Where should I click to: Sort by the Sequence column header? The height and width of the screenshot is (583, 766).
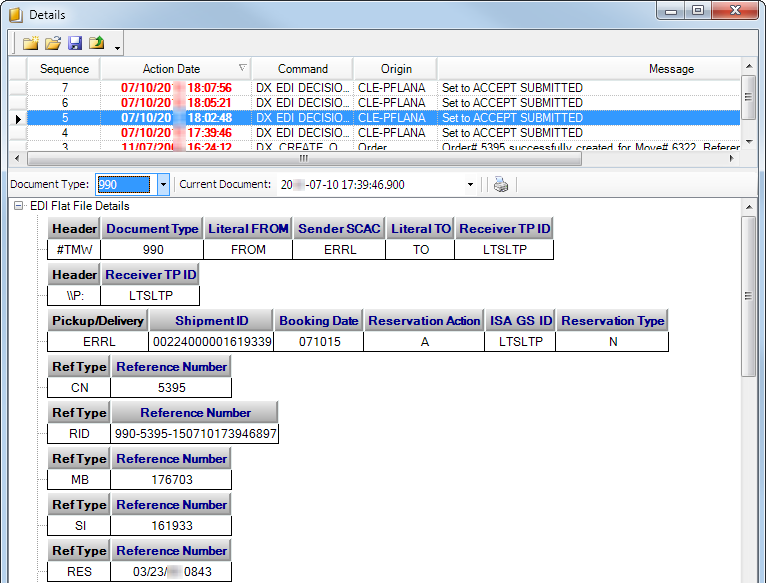click(x=64, y=69)
